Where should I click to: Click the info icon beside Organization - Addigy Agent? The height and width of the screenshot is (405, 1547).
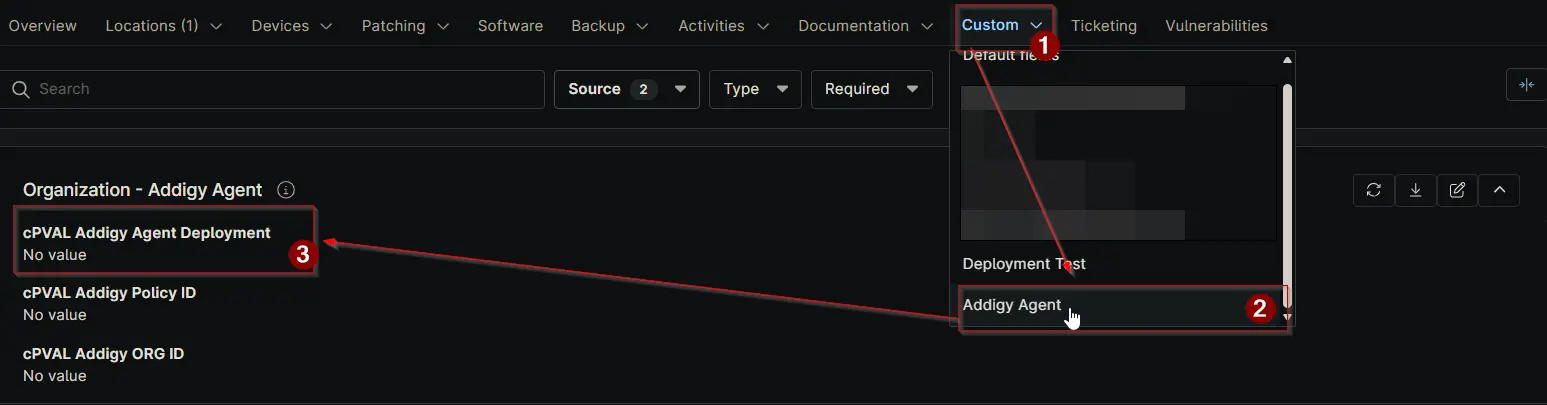pos(286,190)
